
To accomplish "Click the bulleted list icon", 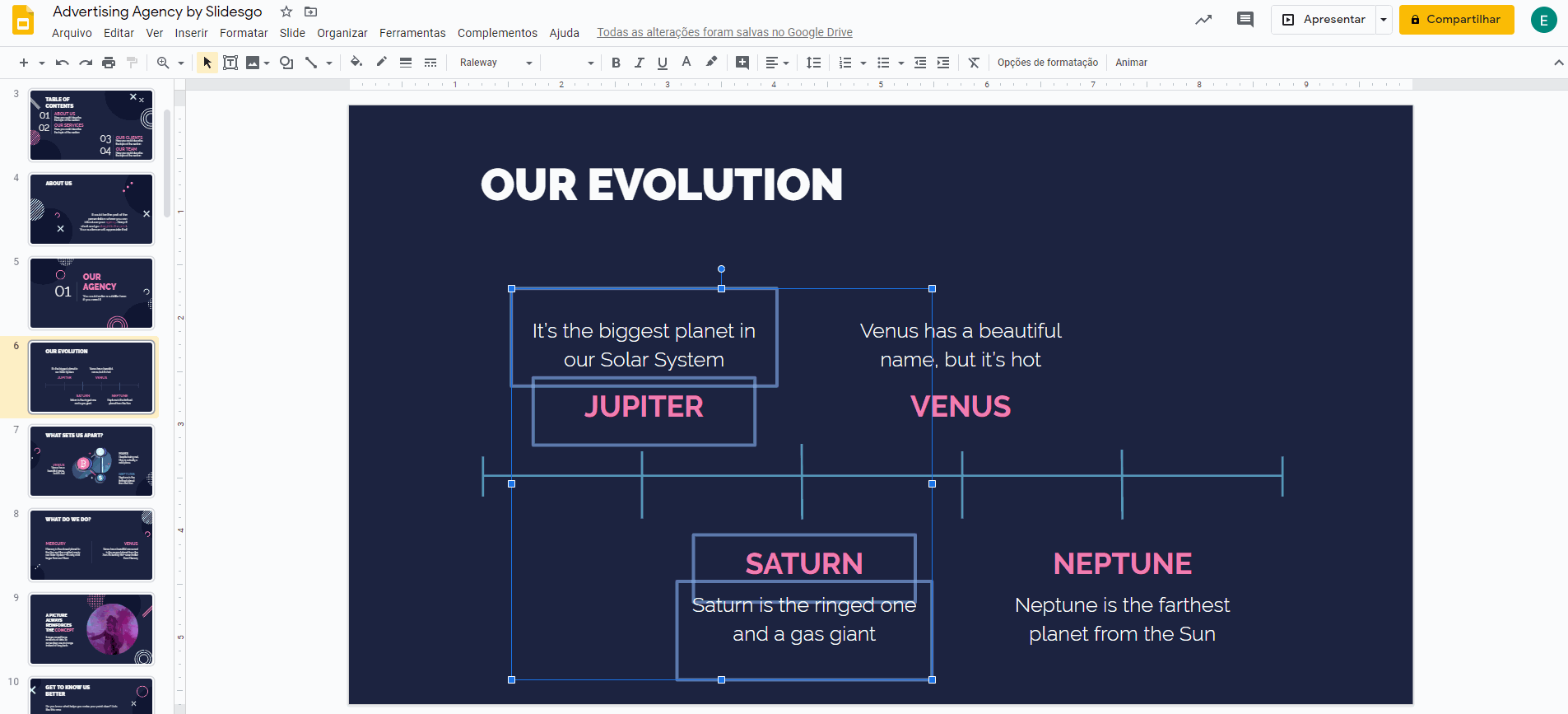I will coord(883,63).
